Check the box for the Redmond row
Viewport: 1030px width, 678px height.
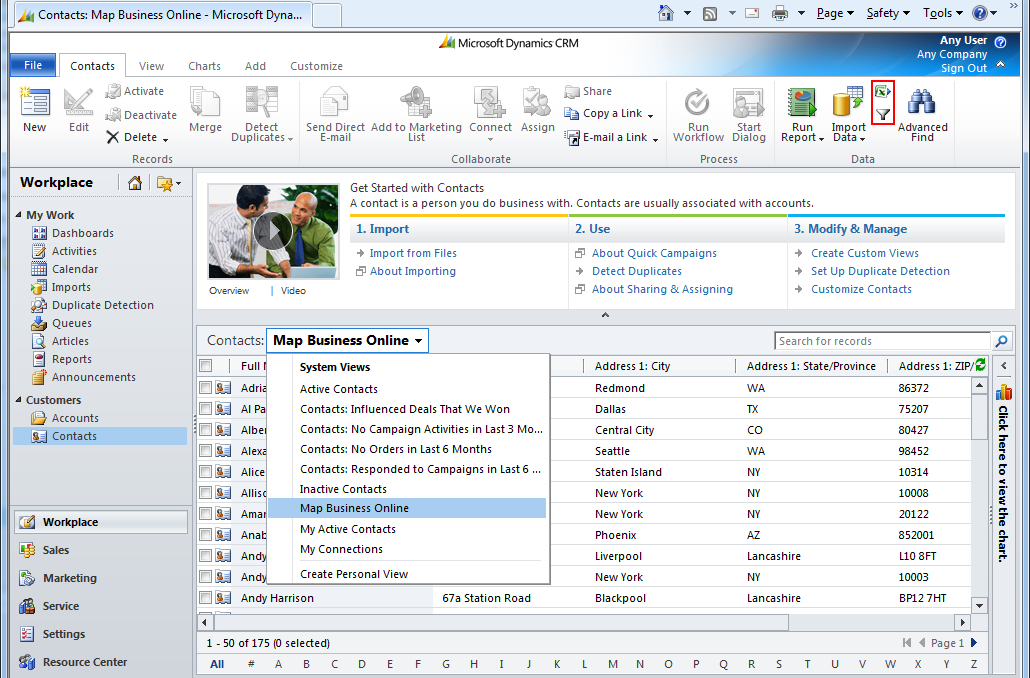[206, 388]
